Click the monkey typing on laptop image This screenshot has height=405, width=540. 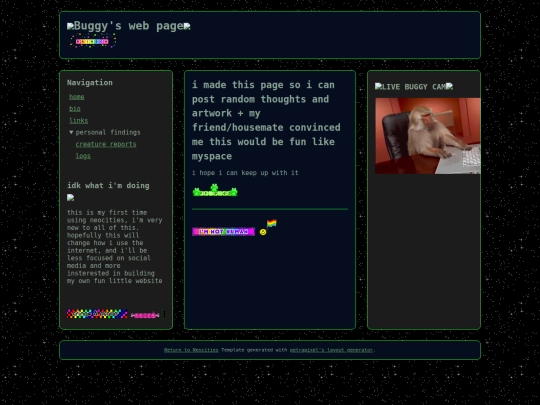[428, 136]
